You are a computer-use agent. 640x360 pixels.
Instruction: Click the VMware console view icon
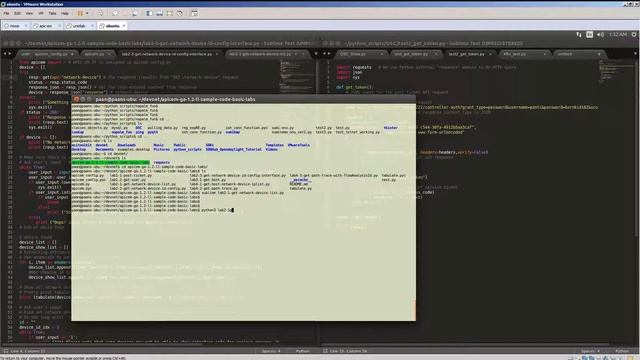click(195, 13)
